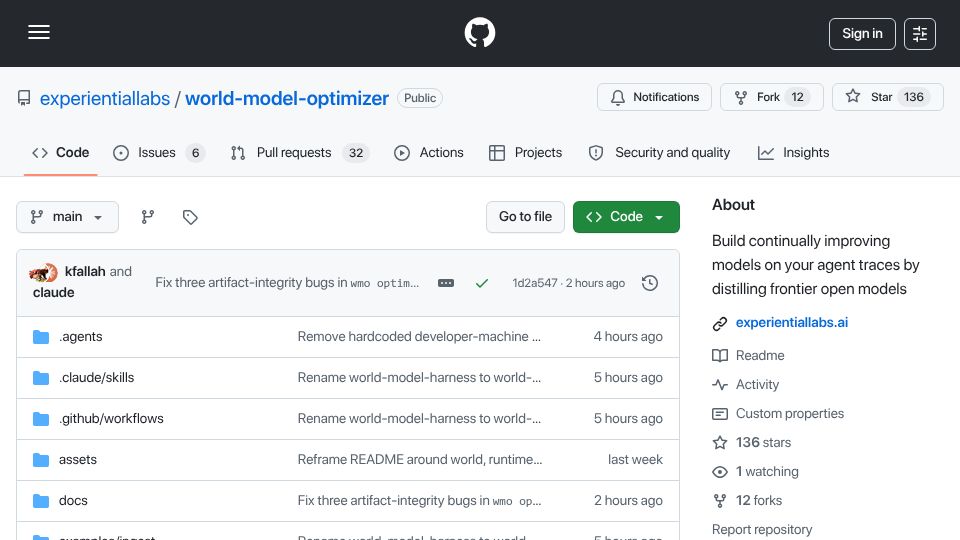This screenshot has width=960, height=540.
Task: Open the Insights tab
Action: 793,152
